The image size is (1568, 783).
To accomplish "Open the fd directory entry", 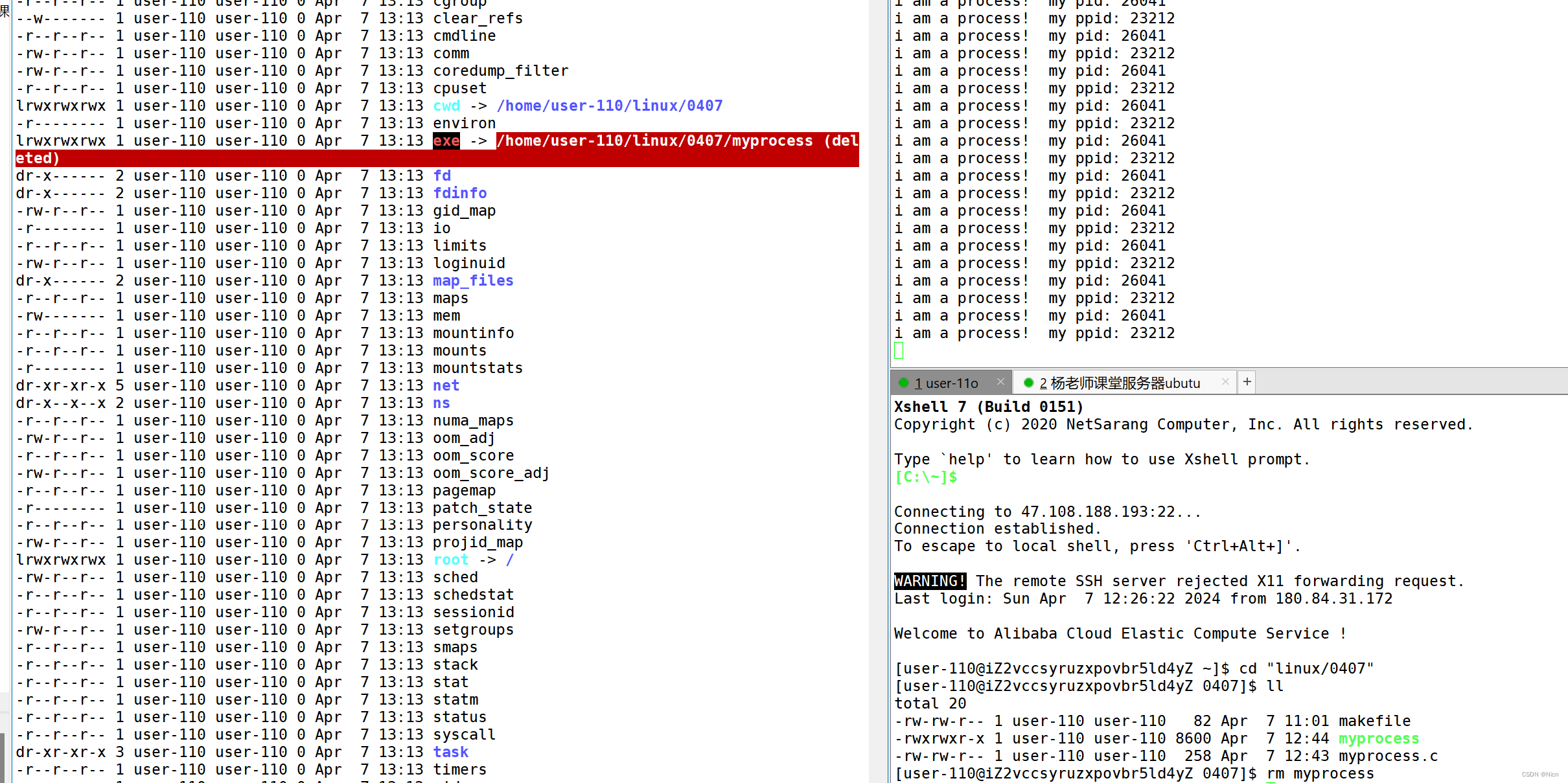I will [x=442, y=176].
